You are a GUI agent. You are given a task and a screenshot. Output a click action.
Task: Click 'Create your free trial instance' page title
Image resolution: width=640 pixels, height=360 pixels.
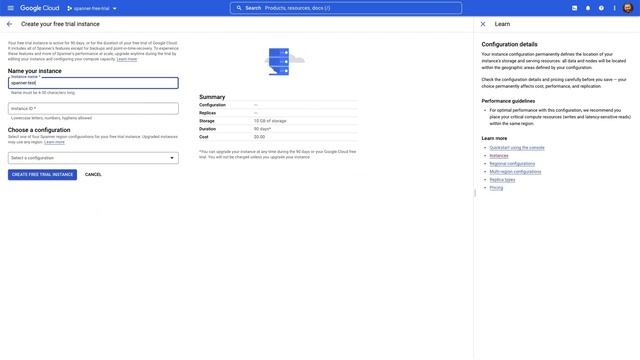click(60, 24)
